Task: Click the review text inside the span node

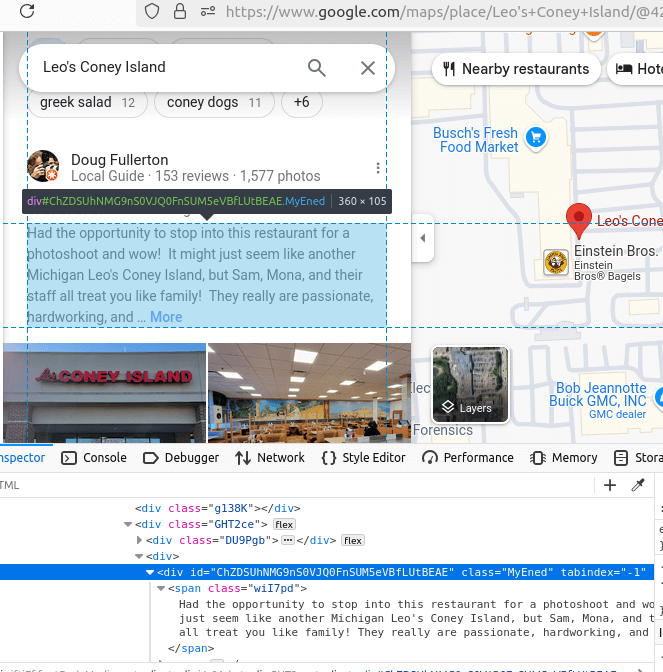Action: click(x=416, y=618)
